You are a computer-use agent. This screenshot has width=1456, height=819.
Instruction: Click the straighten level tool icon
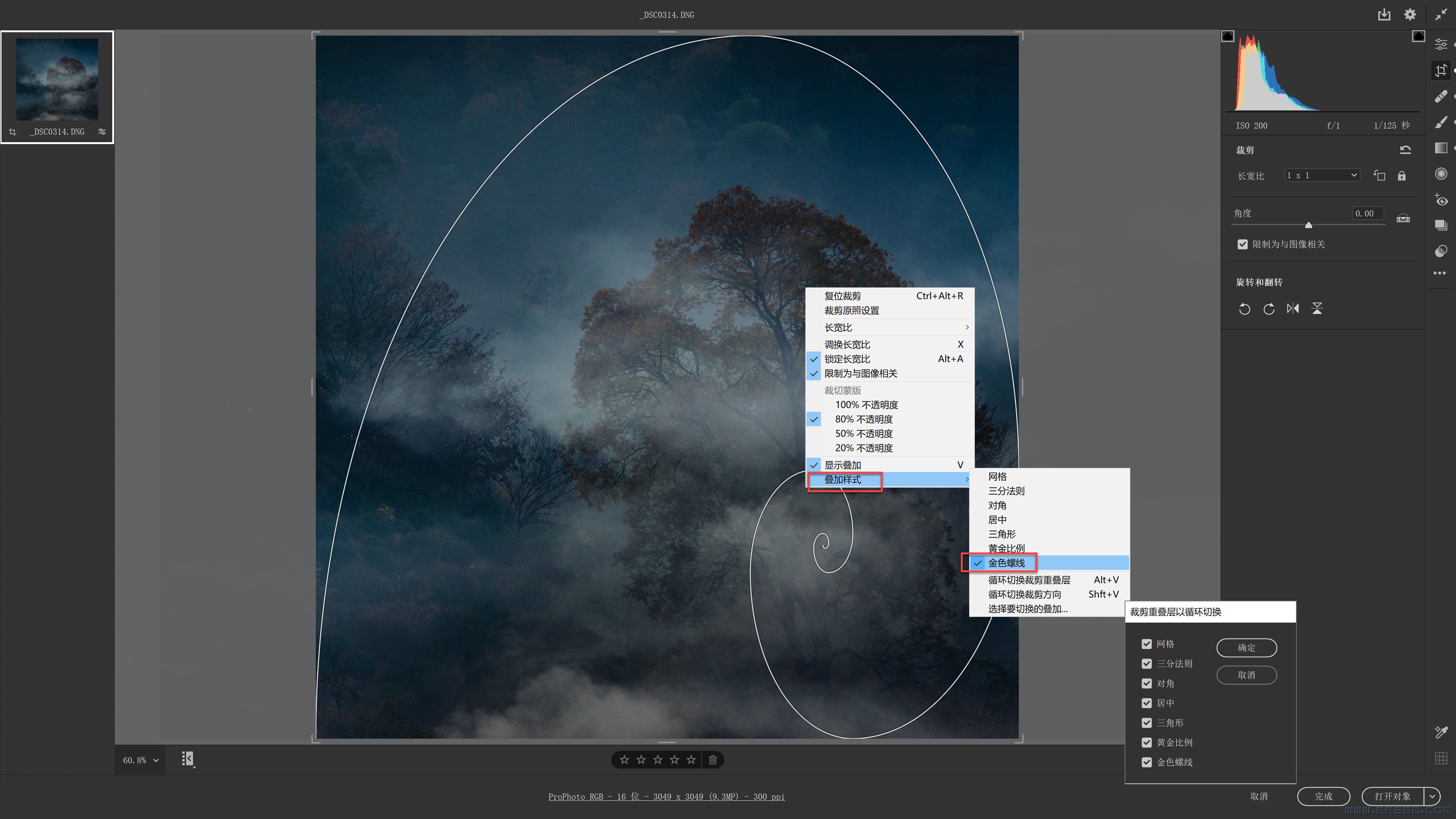coord(1403,218)
